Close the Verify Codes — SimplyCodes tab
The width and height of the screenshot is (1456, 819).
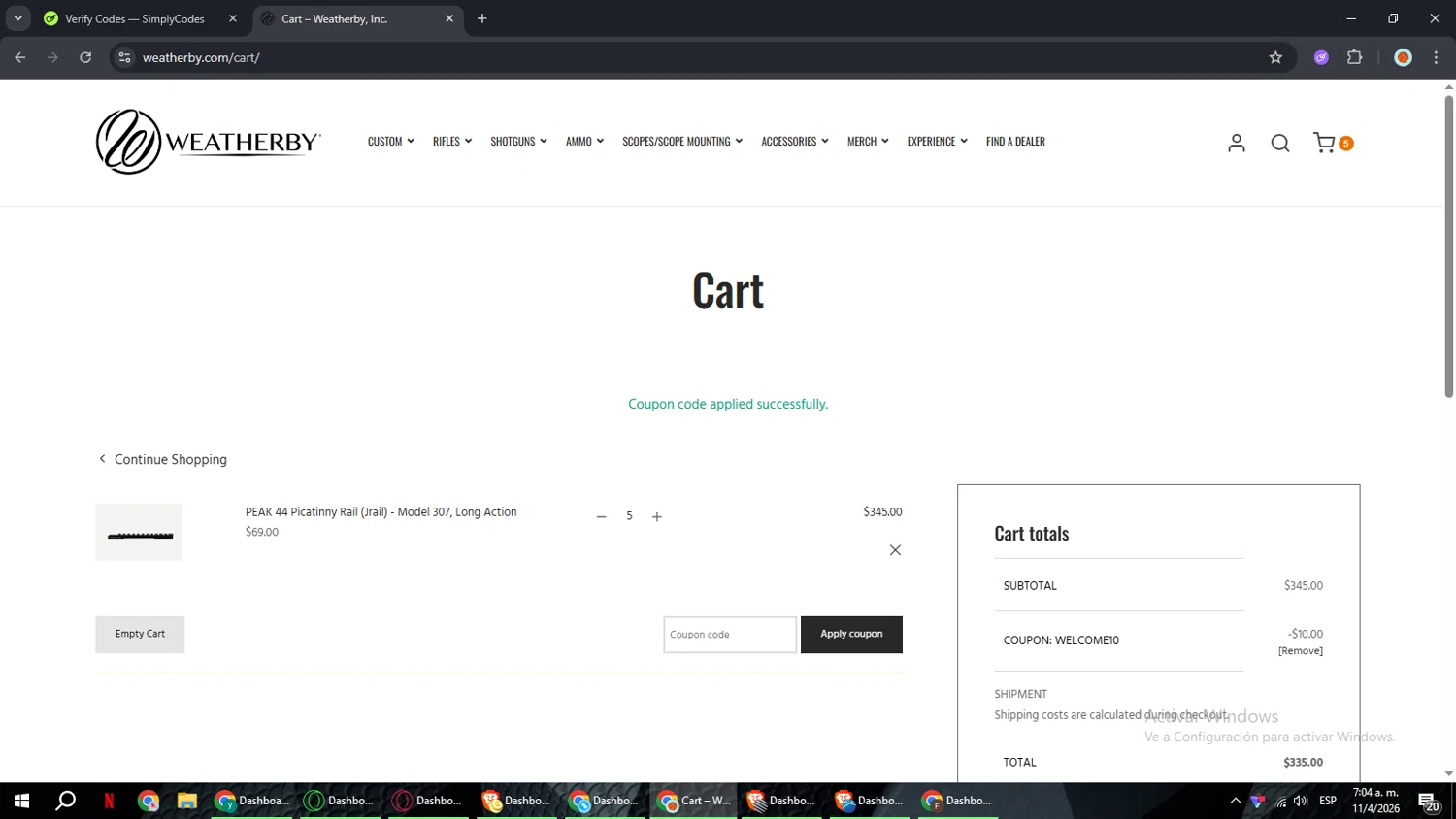[233, 18]
